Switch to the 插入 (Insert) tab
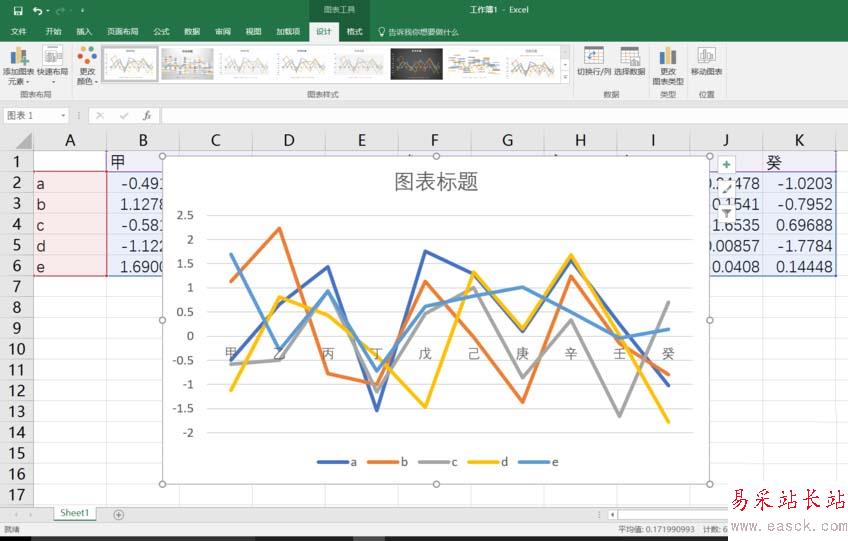Screen dimensions: 848x541 pos(84,32)
